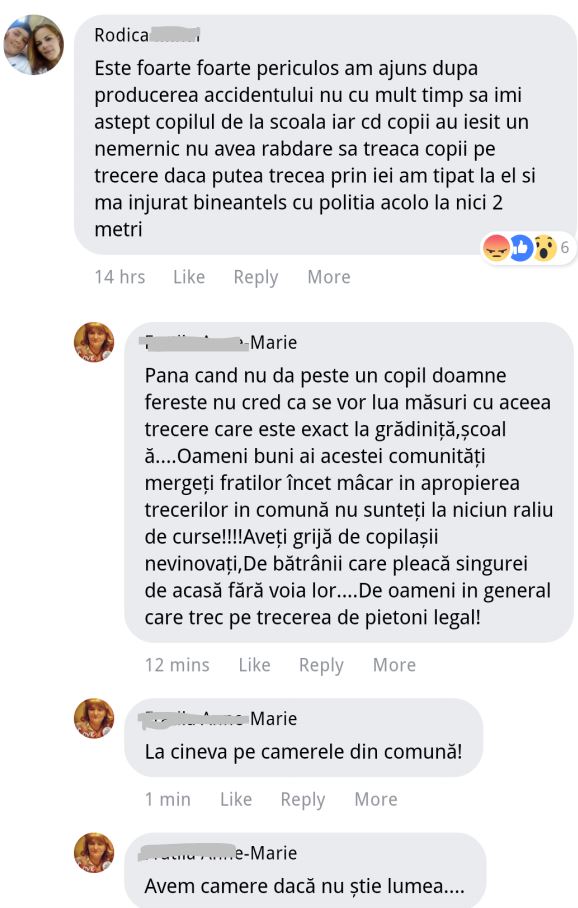Reply to the 1 min comment
This screenshot has width=578, height=908.
point(302,800)
